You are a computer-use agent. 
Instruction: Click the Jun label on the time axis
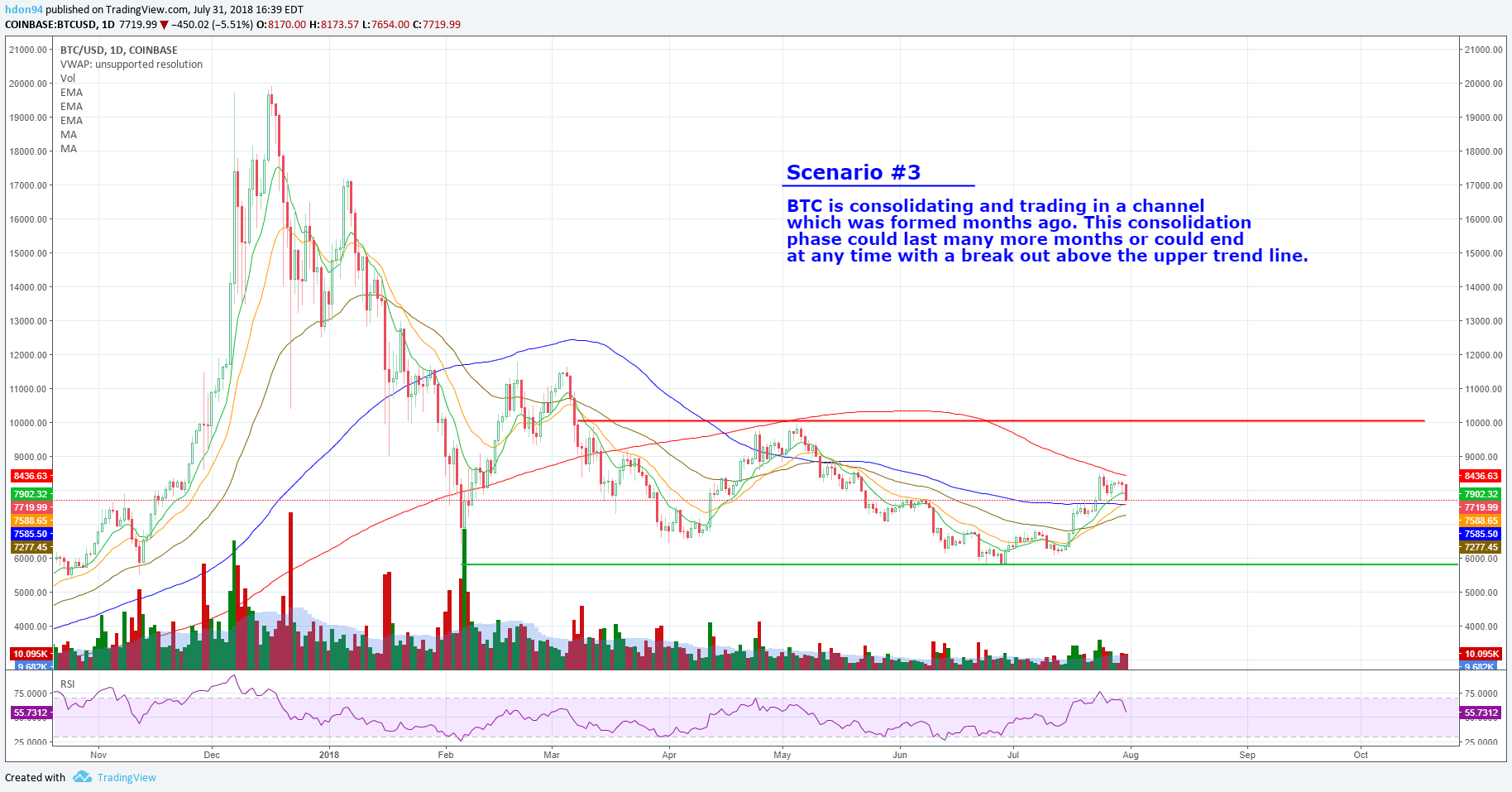coord(900,755)
